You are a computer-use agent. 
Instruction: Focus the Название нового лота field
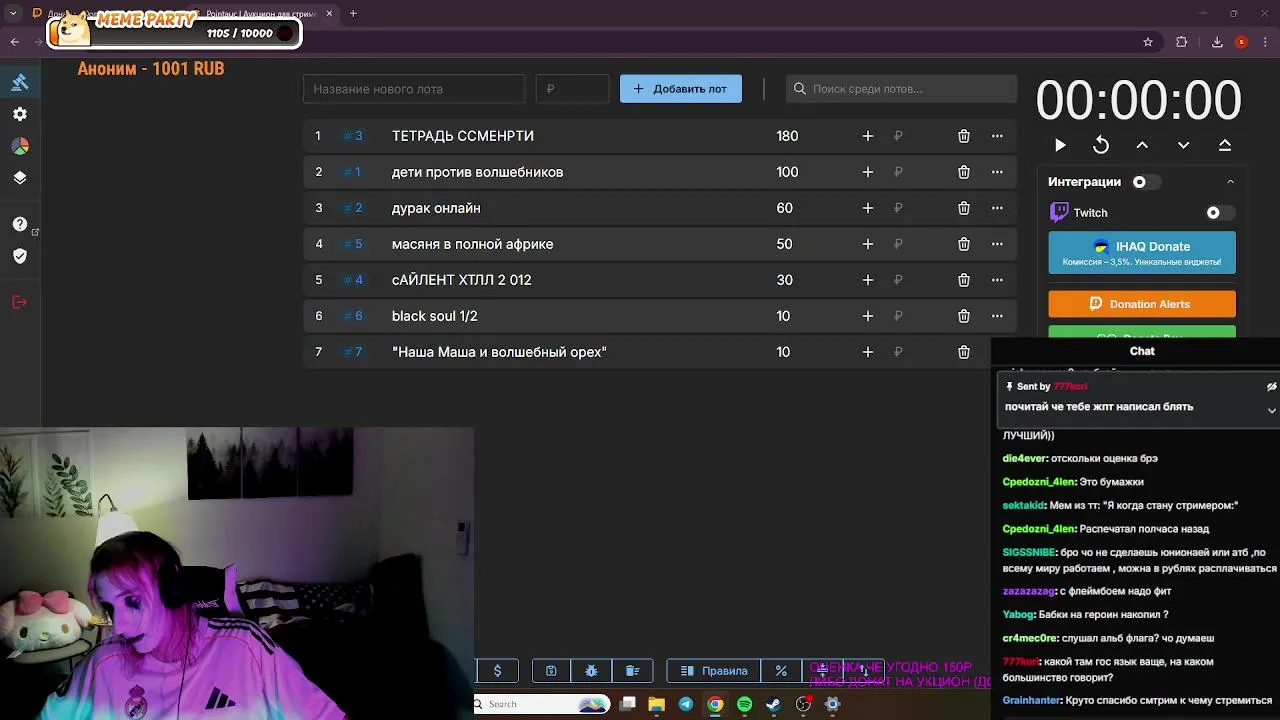coord(414,89)
